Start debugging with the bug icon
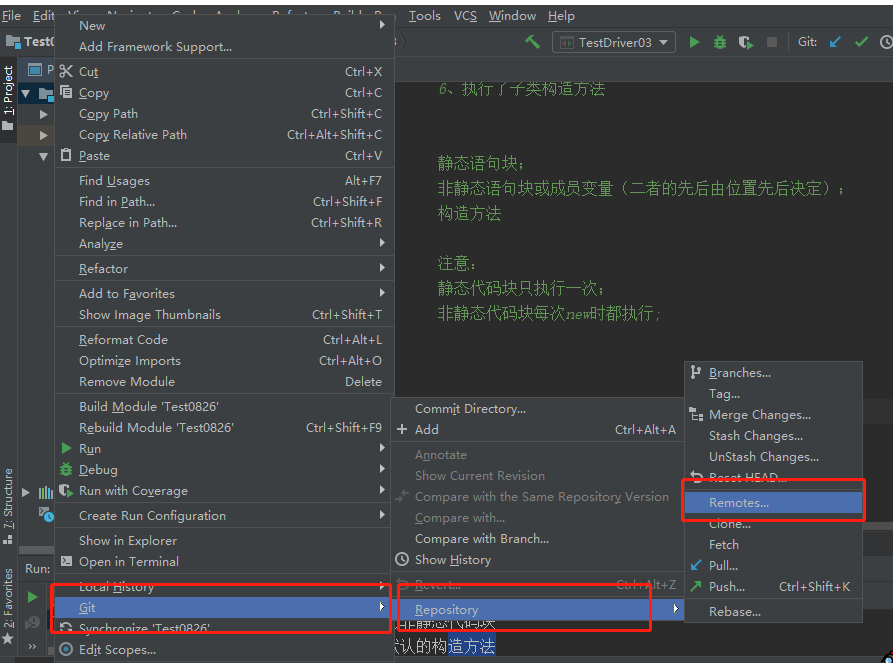893x663 pixels. click(722, 43)
